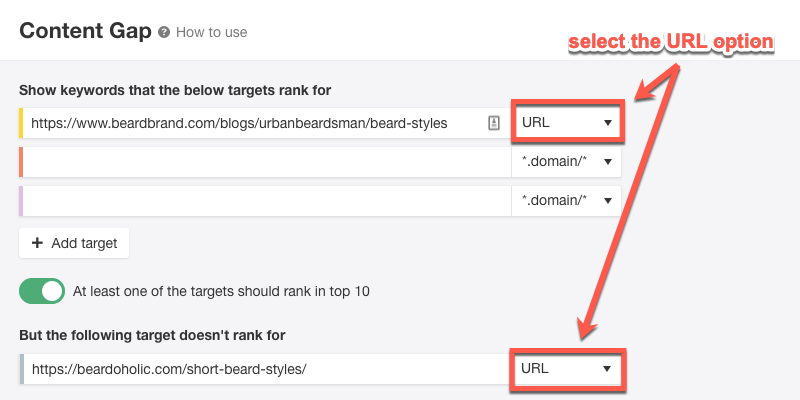This screenshot has height=400, width=800.
Task: Click the yellow color marker of first target
Action: [x=21, y=123]
